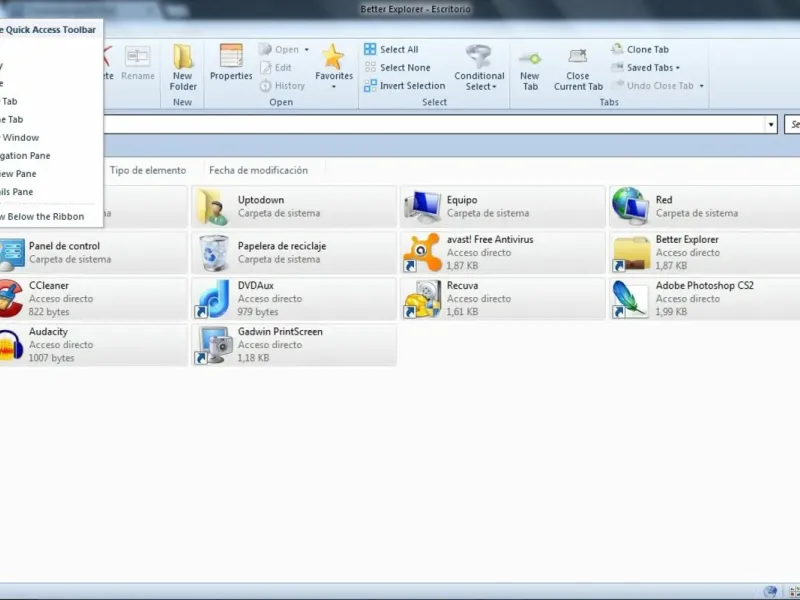800x600 pixels.
Task: Click Select None in ribbon
Action: 397,67
